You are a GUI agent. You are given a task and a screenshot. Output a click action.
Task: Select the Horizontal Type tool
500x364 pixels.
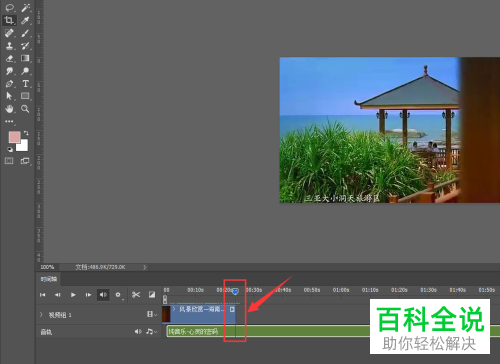(25, 83)
